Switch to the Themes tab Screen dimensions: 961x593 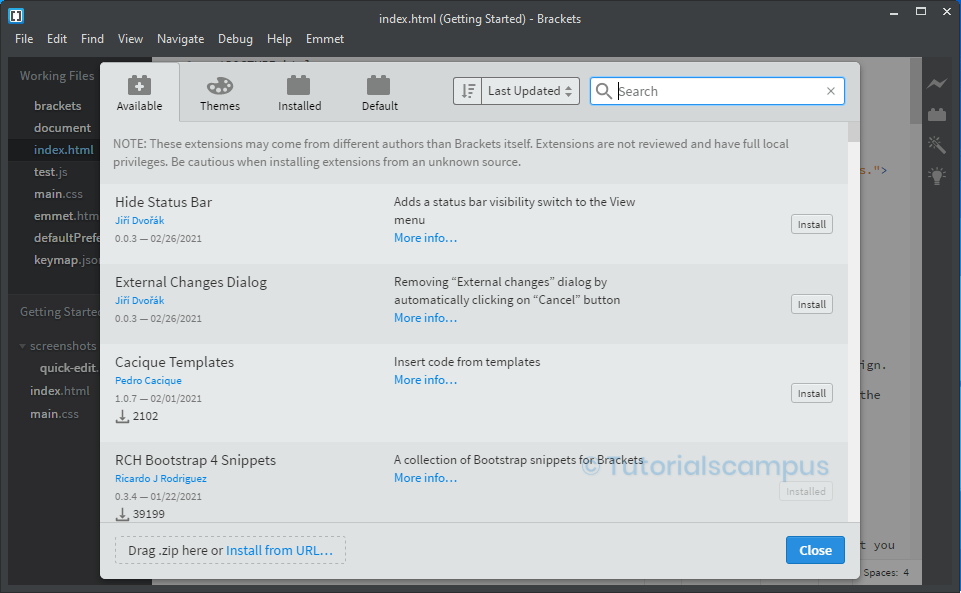pos(219,92)
